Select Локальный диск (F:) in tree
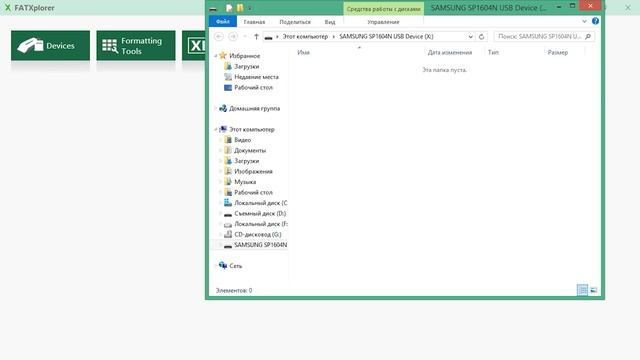 click(260, 224)
